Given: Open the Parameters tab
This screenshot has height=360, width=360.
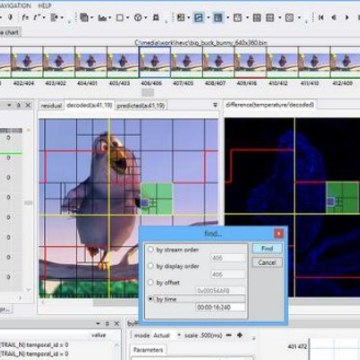Looking at the screenshot, I should 148,350.
